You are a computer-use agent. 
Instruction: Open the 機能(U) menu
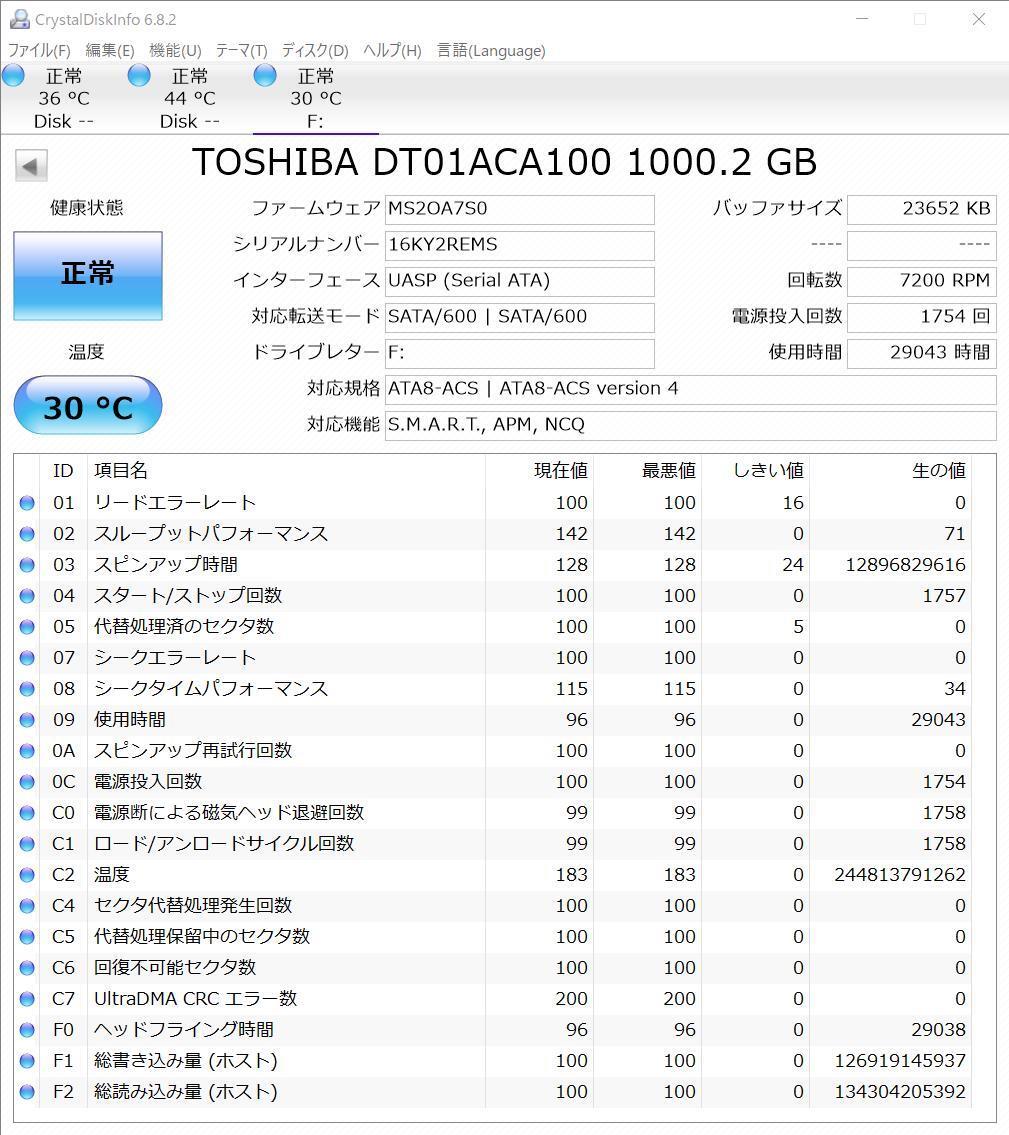[x=175, y=51]
